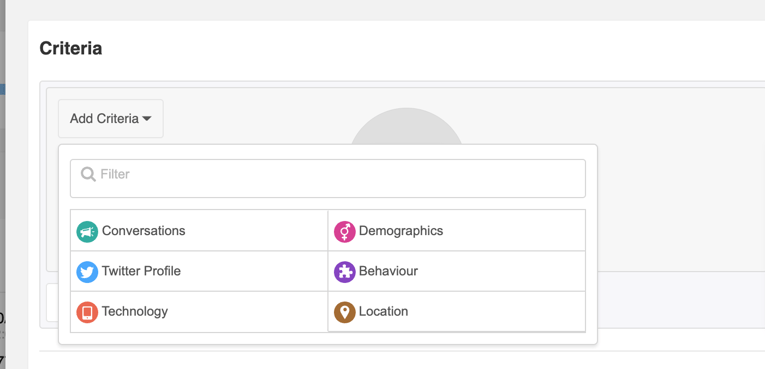The width and height of the screenshot is (765, 369).
Task: Click the brown Location pin icon
Action: click(x=344, y=312)
